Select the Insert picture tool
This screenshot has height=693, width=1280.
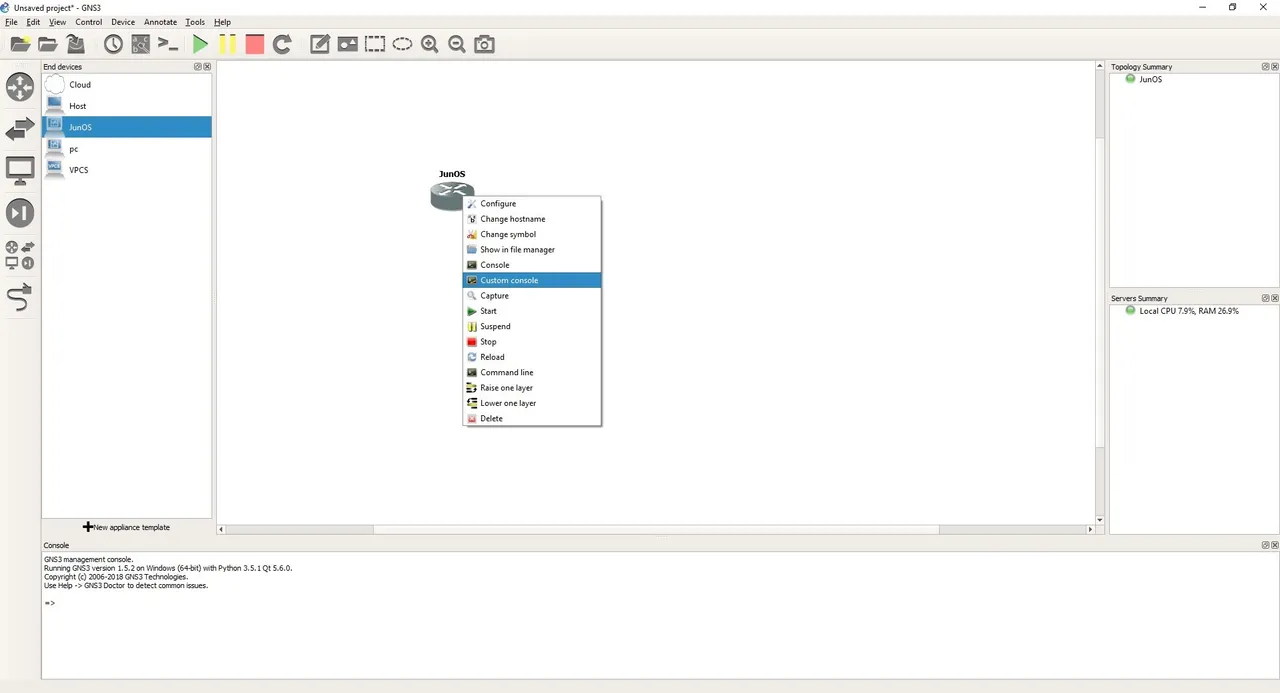click(347, 44)
